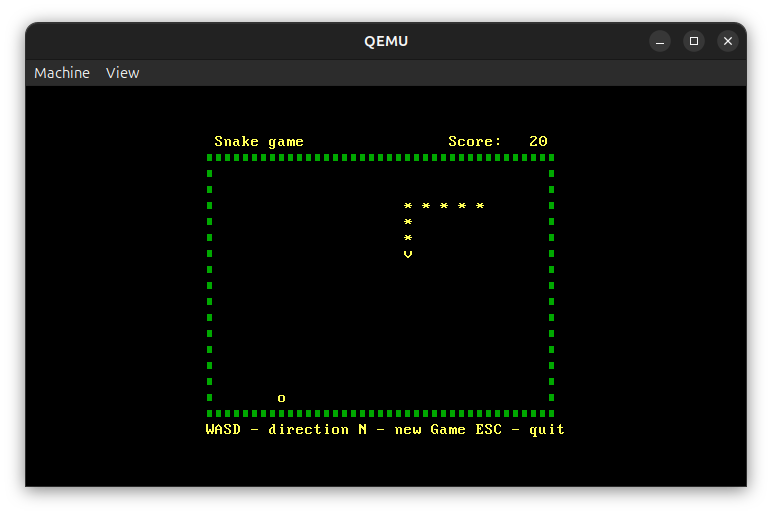Click the 'Score:' label
This screenshot has width=772, height=515.
coord(475,142)
